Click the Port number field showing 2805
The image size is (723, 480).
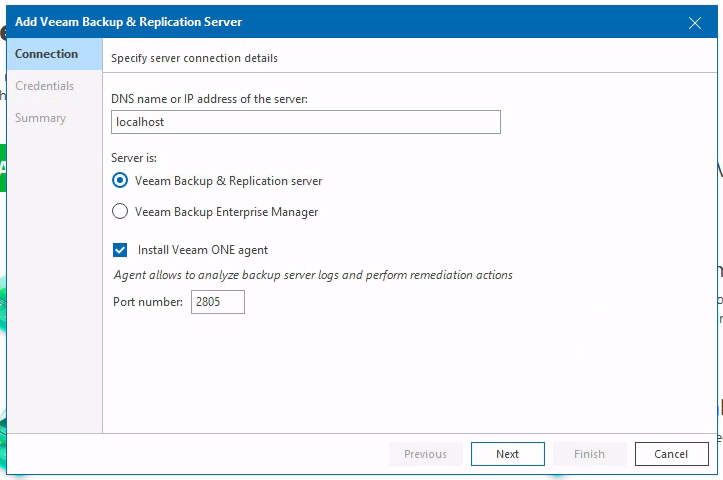coord(218,302)
